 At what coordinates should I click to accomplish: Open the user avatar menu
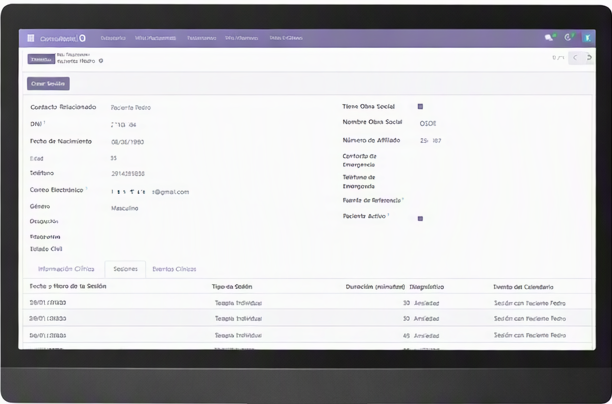tap(587, 37)
